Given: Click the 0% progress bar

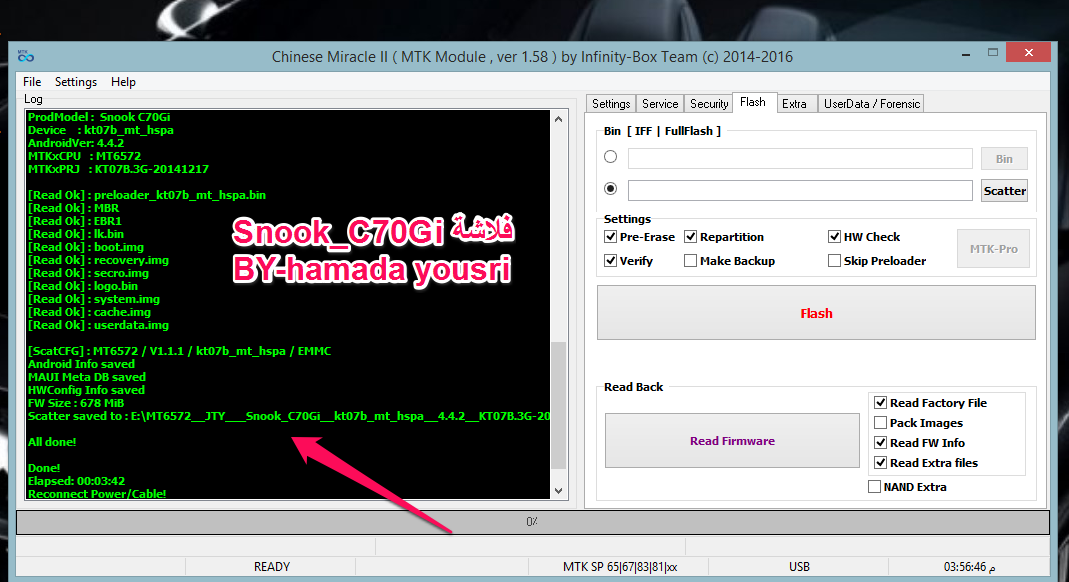Looking at the screenshot, I should pos(532,522).
